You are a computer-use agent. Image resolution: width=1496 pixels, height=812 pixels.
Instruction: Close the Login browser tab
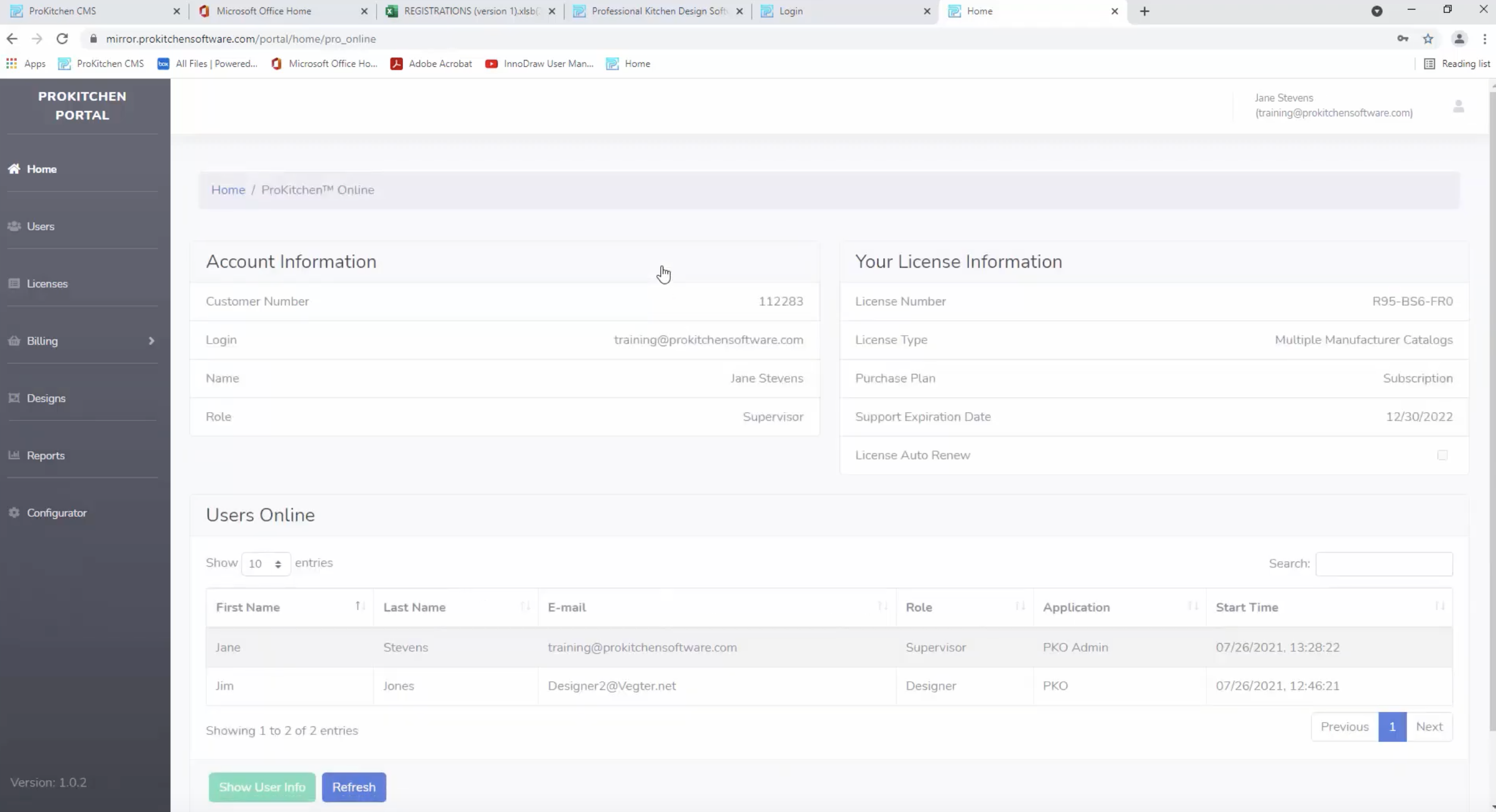927,11
